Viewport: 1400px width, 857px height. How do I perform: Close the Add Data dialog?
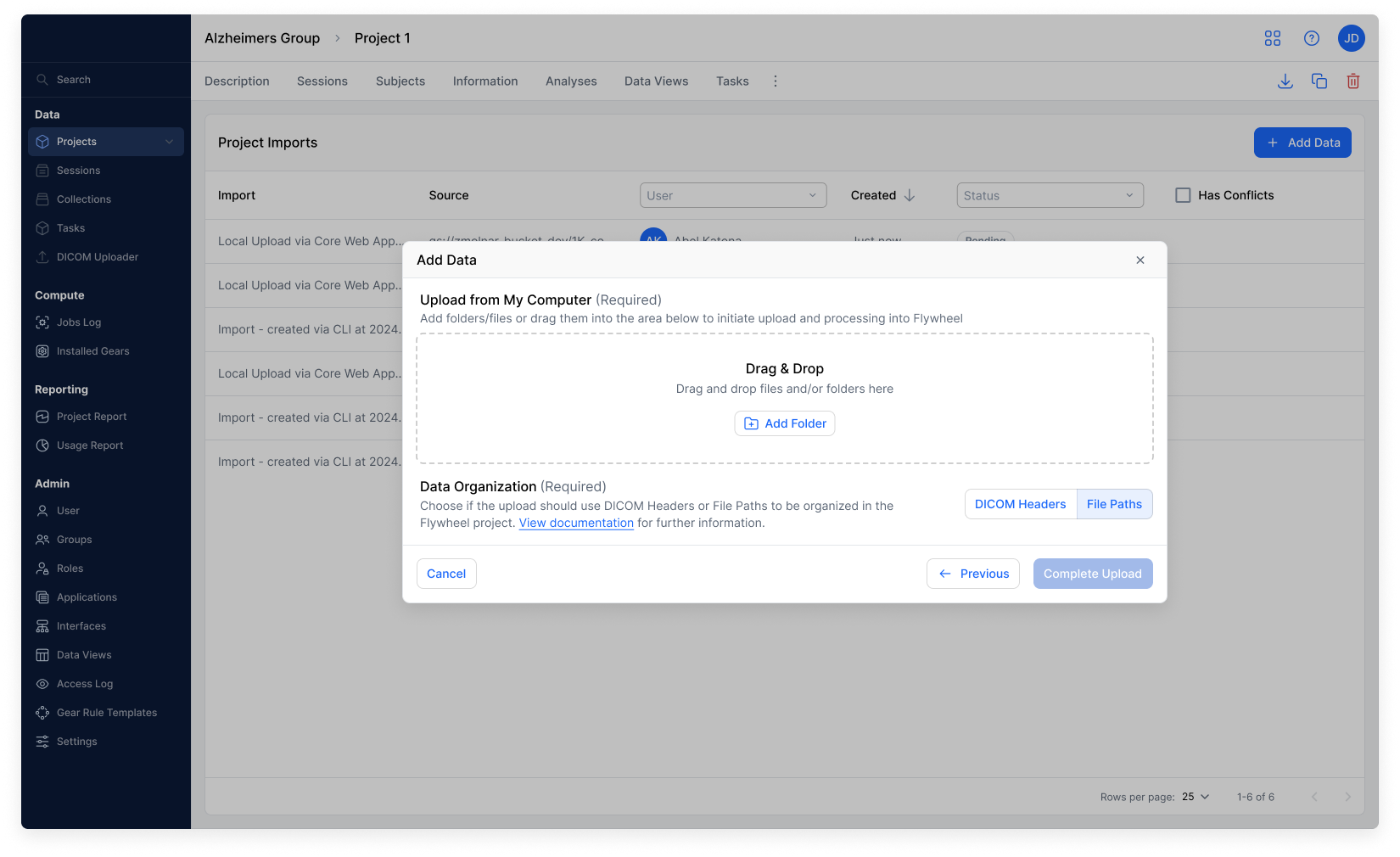1140,260
